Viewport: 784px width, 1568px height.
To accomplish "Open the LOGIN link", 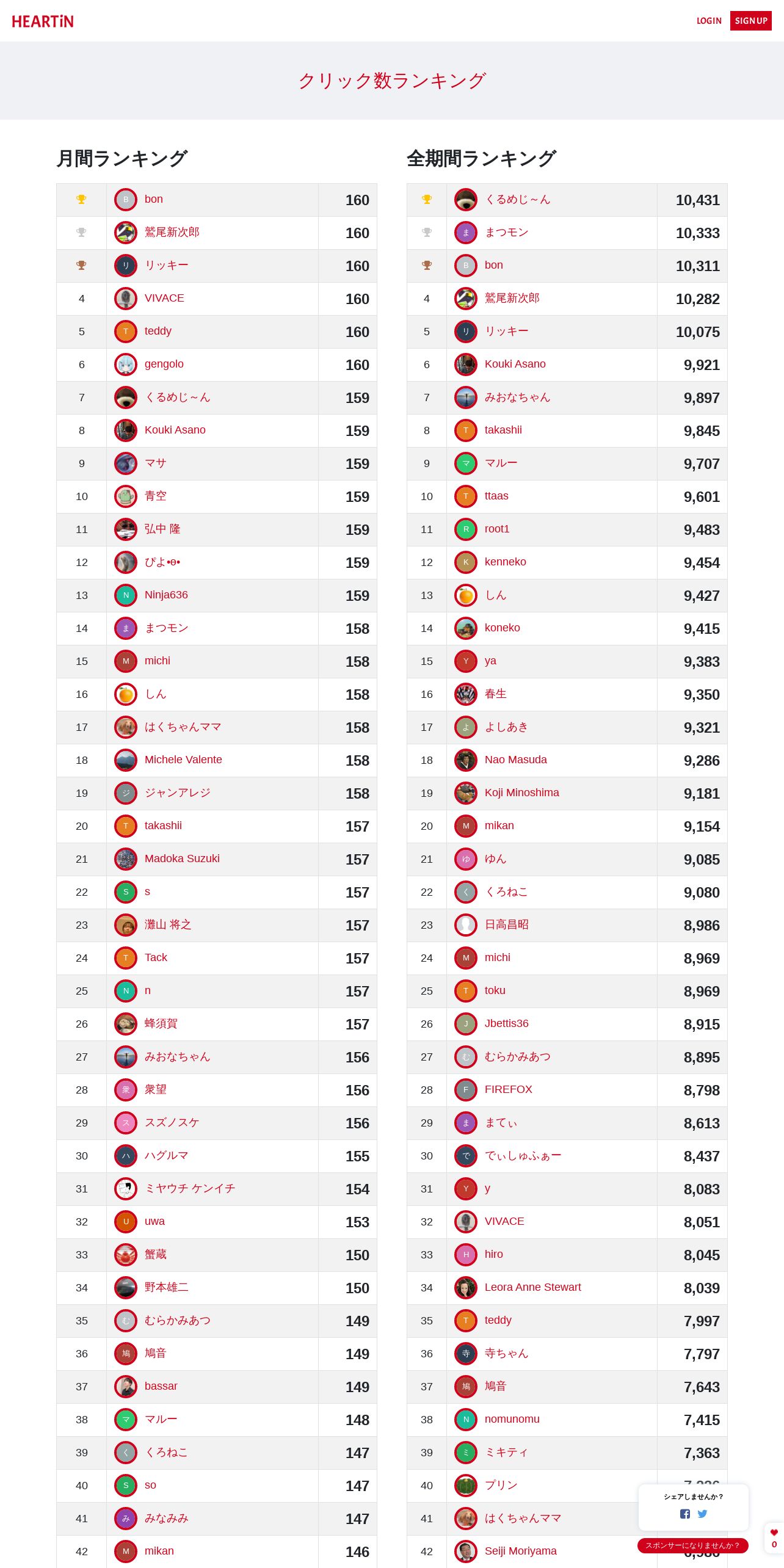I will [x=709, y=21].
